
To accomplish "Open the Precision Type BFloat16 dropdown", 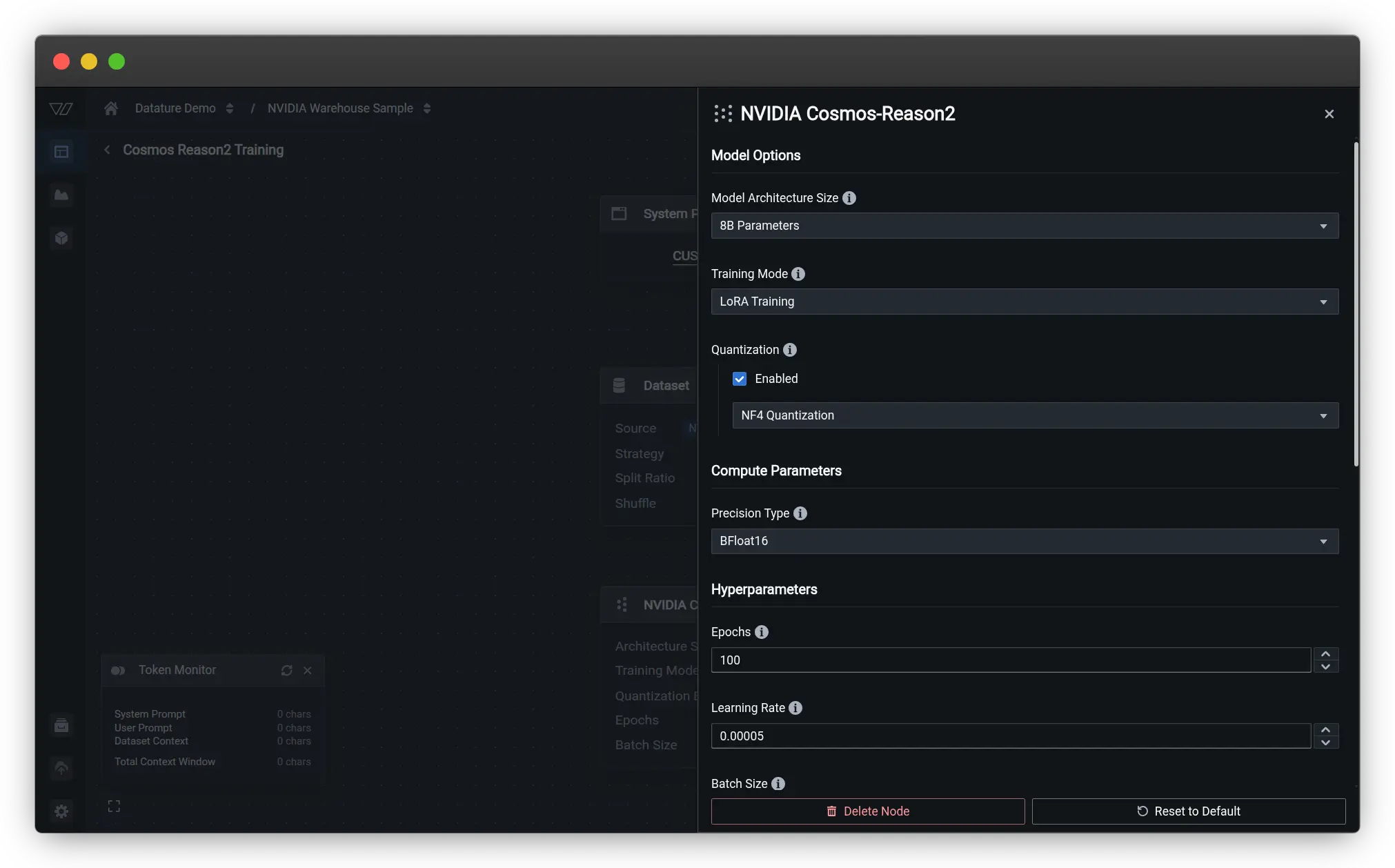I will pyautogui.click(x=1025, y=541).
